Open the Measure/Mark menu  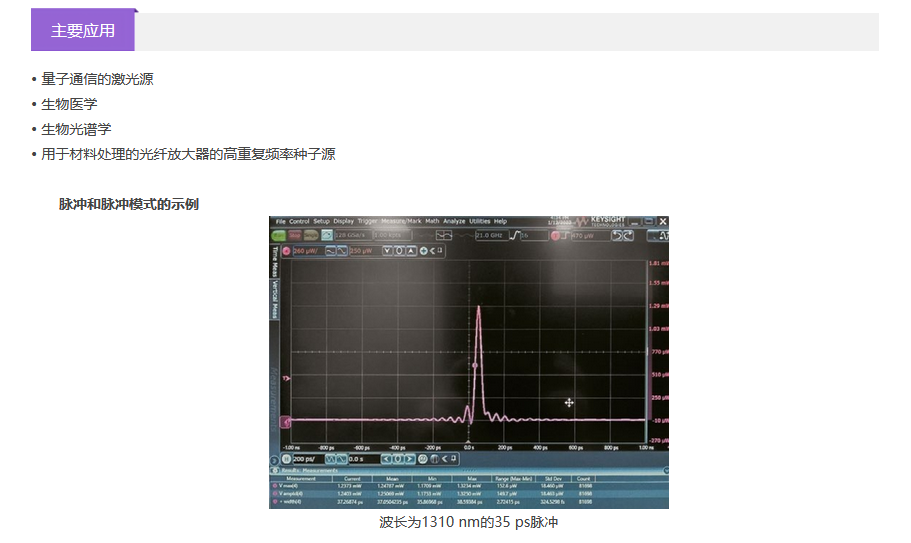400,221
